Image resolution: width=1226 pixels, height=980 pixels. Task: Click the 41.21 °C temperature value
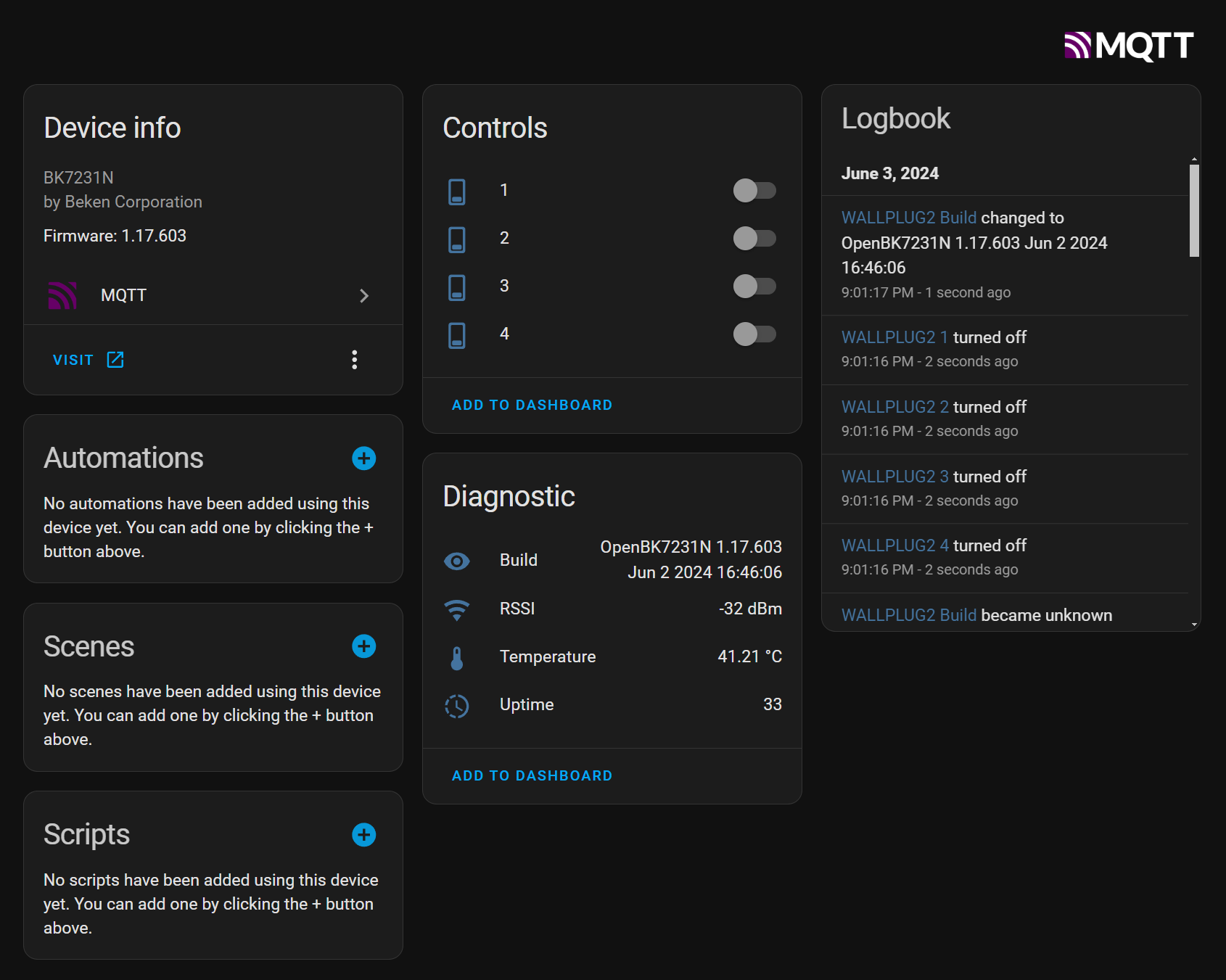point(750,656)
